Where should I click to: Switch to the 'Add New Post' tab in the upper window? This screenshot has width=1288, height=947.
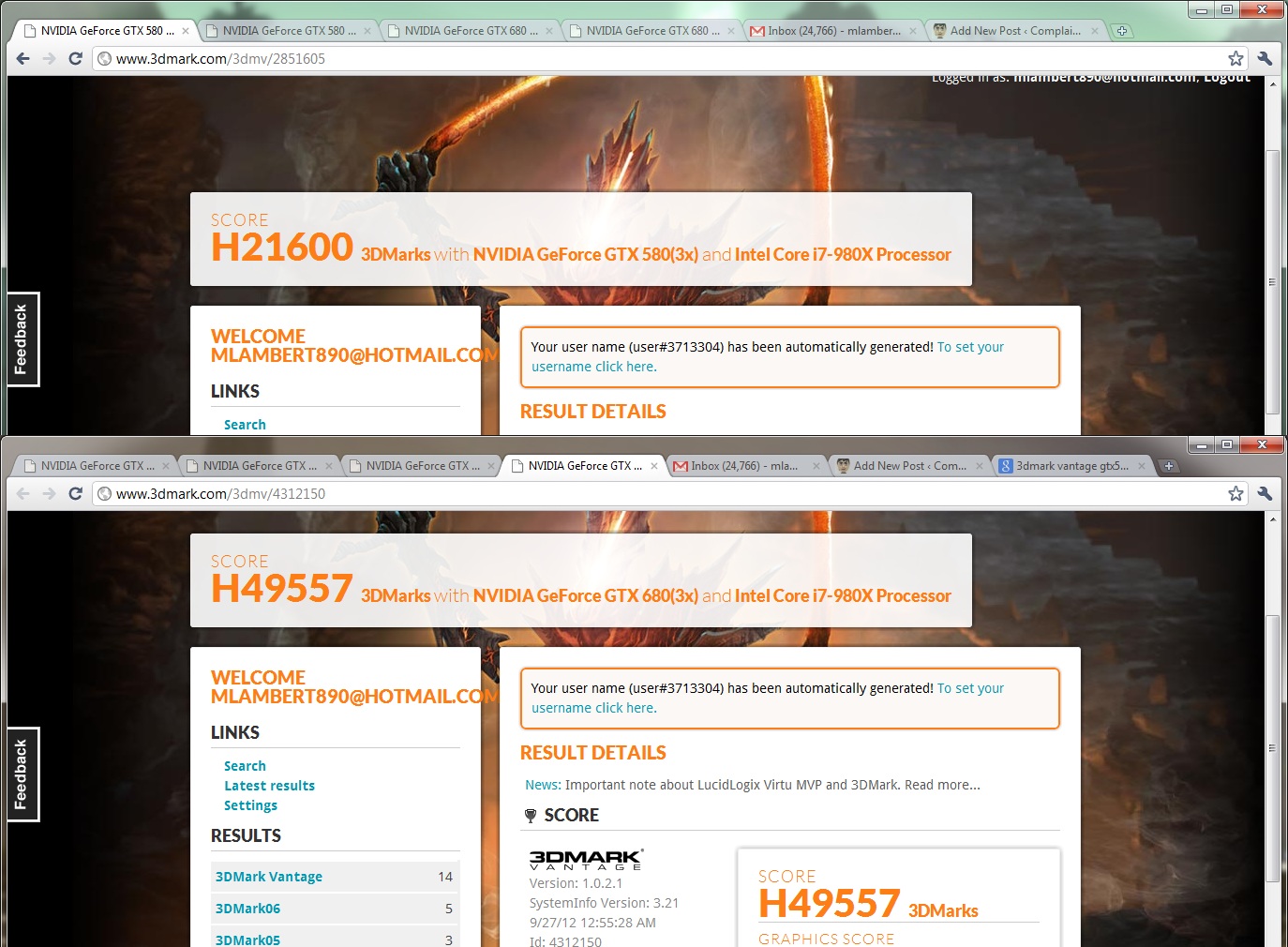pos(1014,31)
